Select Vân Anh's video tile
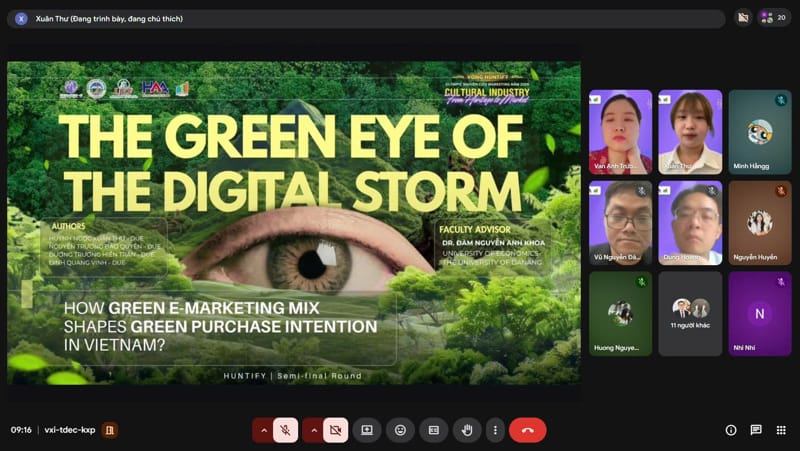The height and width of the screenshot is (451, 800). coord(620,132)
